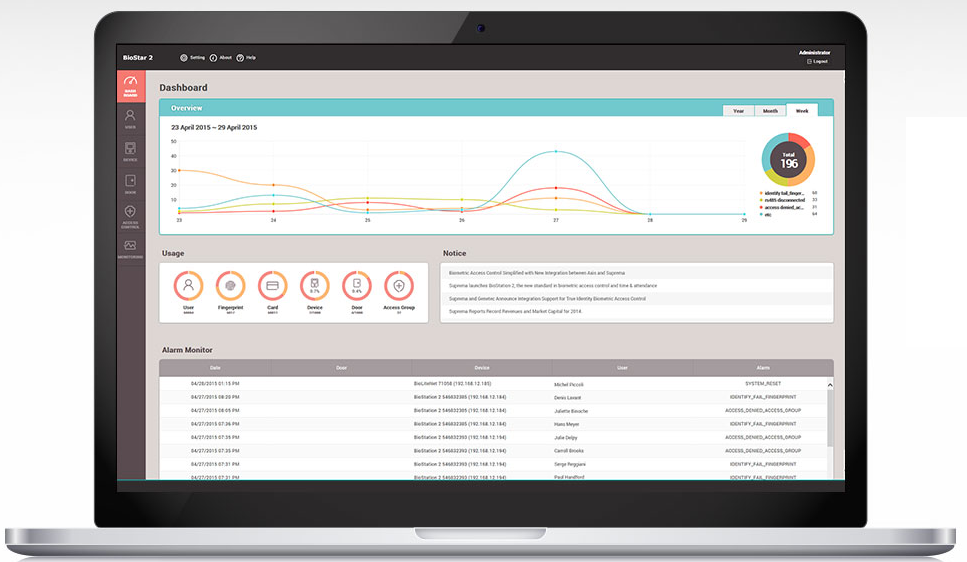
Task: Select the Door sidebar icon
Action: tap(130, 183)
